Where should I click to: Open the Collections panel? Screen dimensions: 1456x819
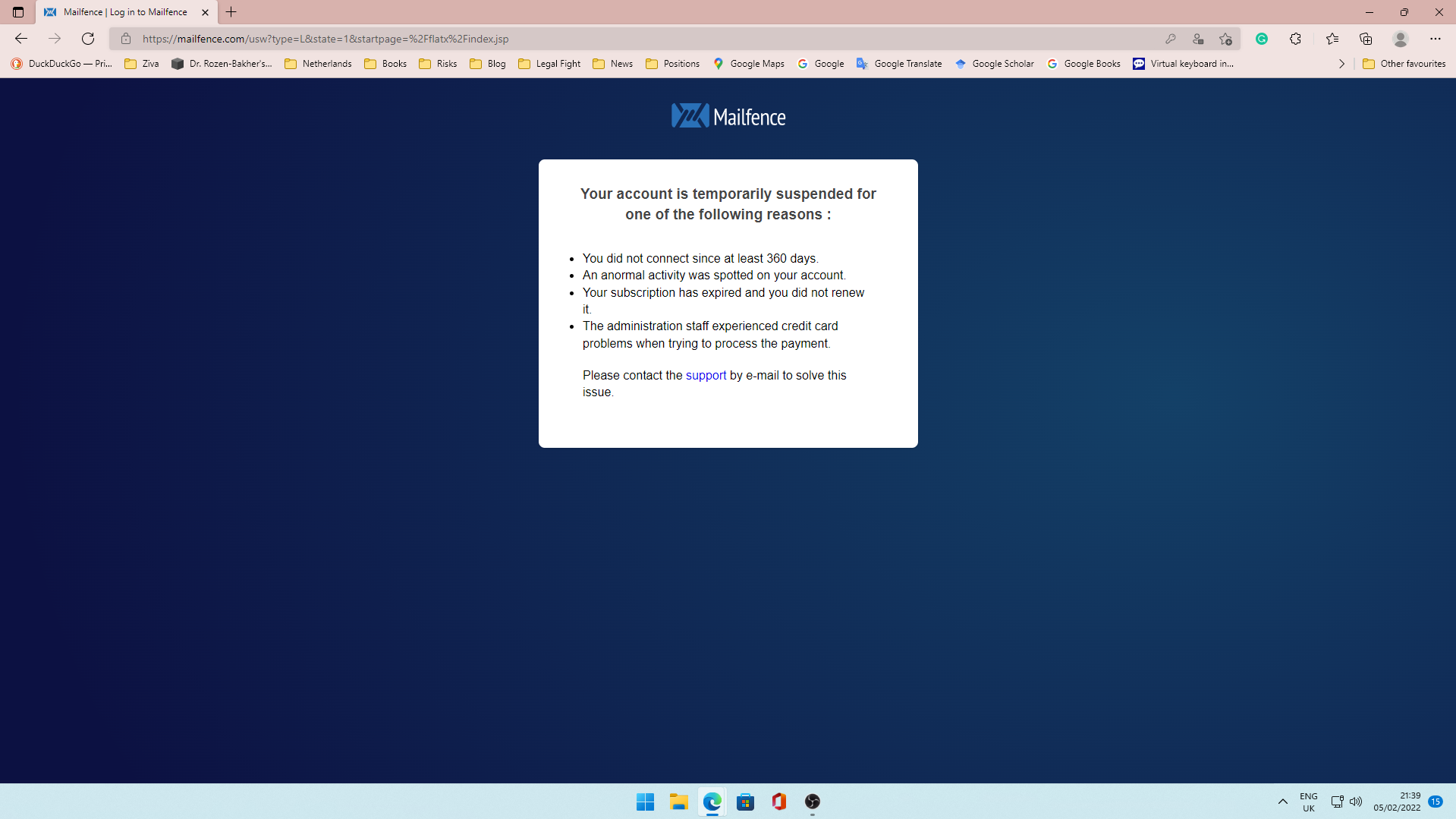click(1366, 39)
